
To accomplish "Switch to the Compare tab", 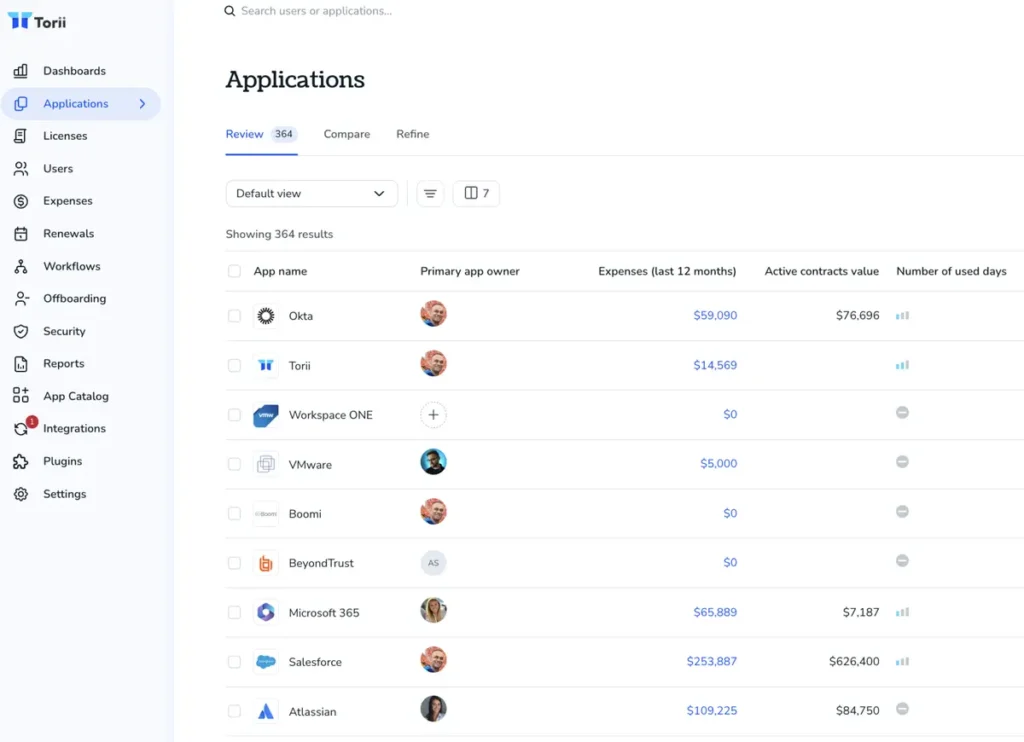I will [x=347, y=135].
